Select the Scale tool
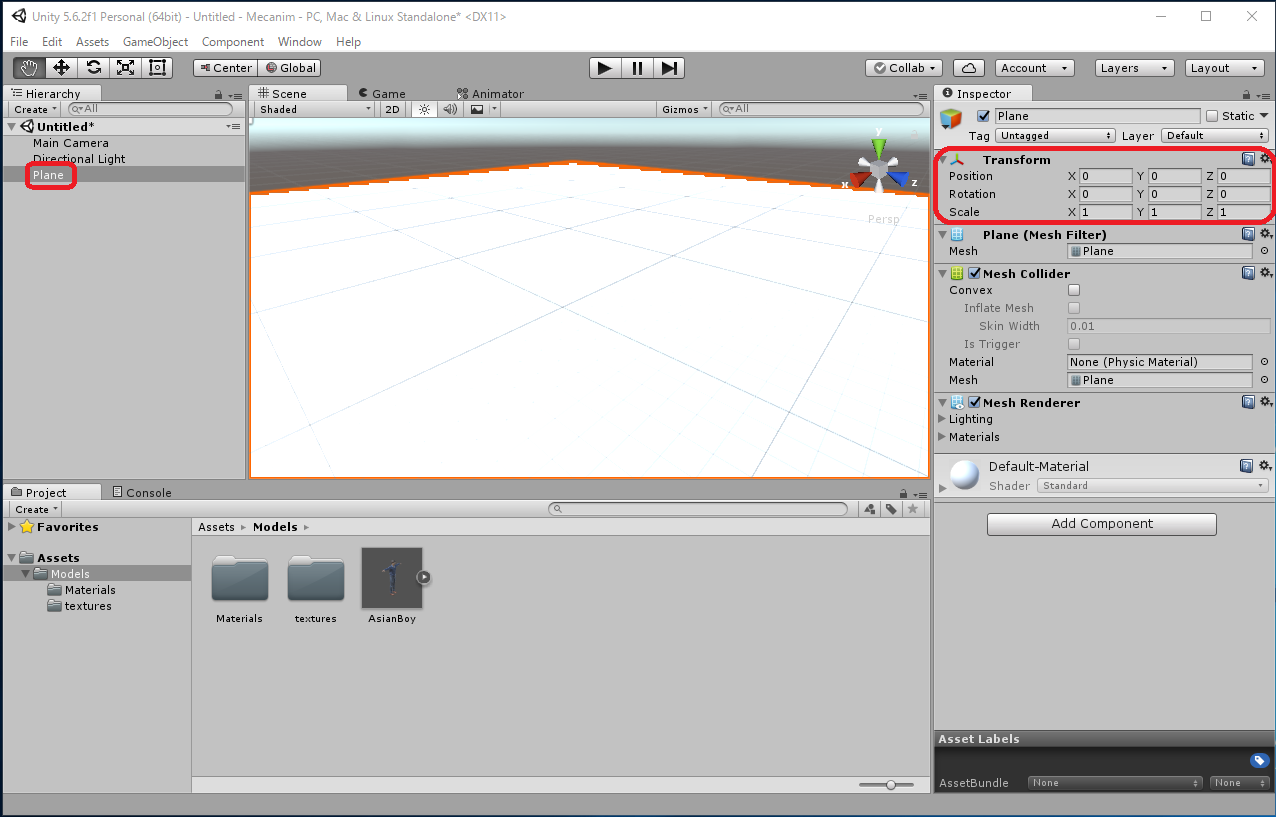The height and width of the screenshot is (817, 1276). pyautogui.click(x=125, y=68)
